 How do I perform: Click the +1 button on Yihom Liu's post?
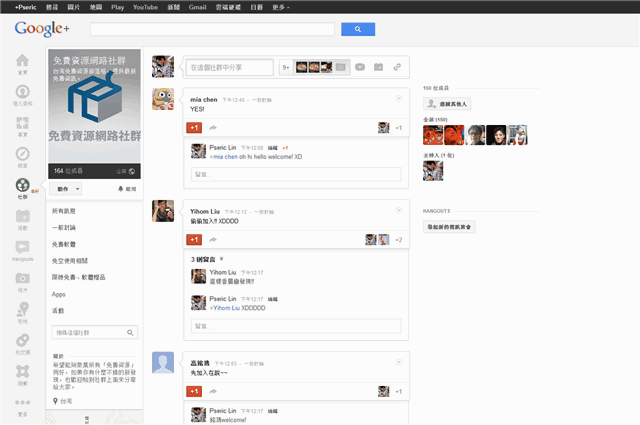pyautogui.click(x=194, y=240)
